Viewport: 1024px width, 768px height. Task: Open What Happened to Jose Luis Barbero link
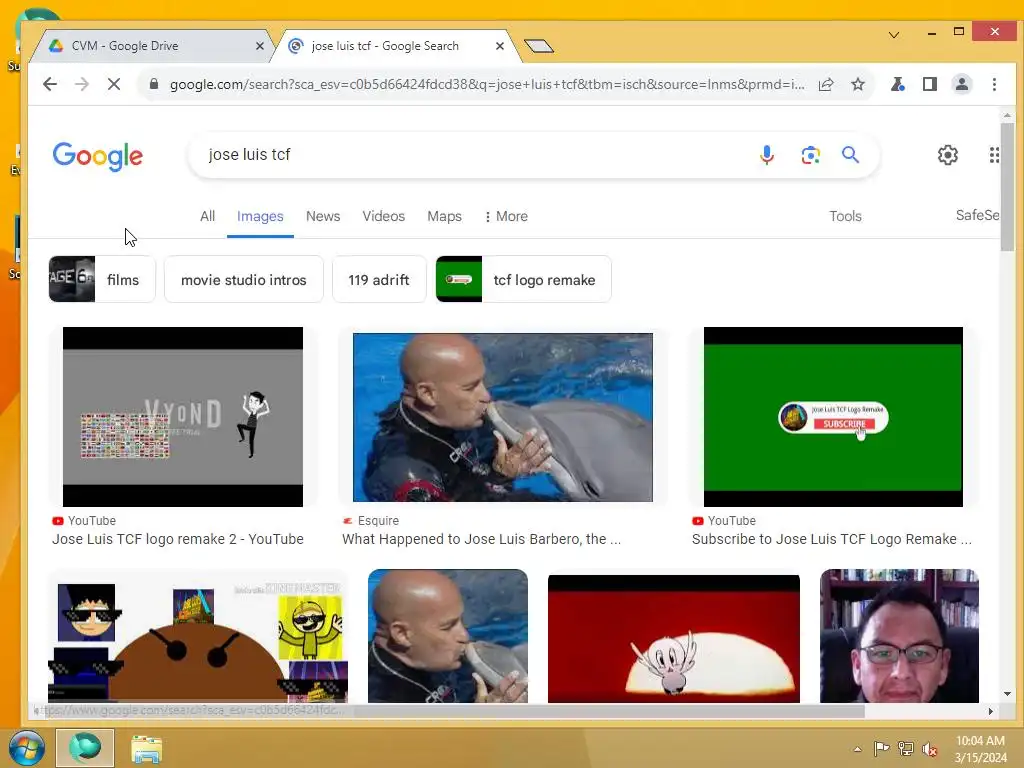tap(481, 539)
